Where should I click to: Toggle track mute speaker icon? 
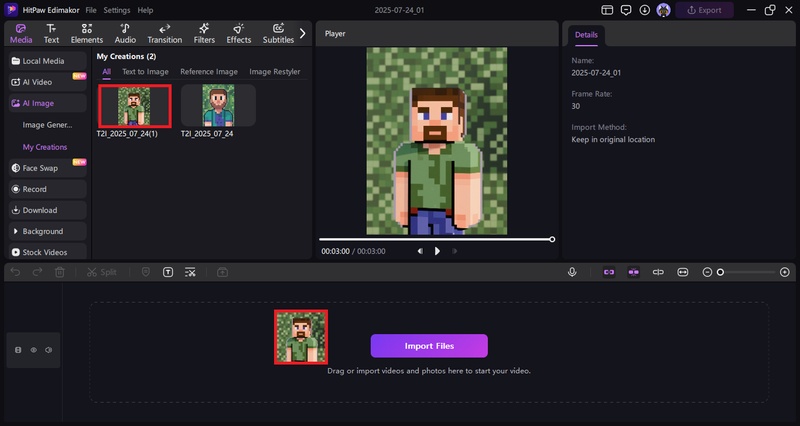48,350
